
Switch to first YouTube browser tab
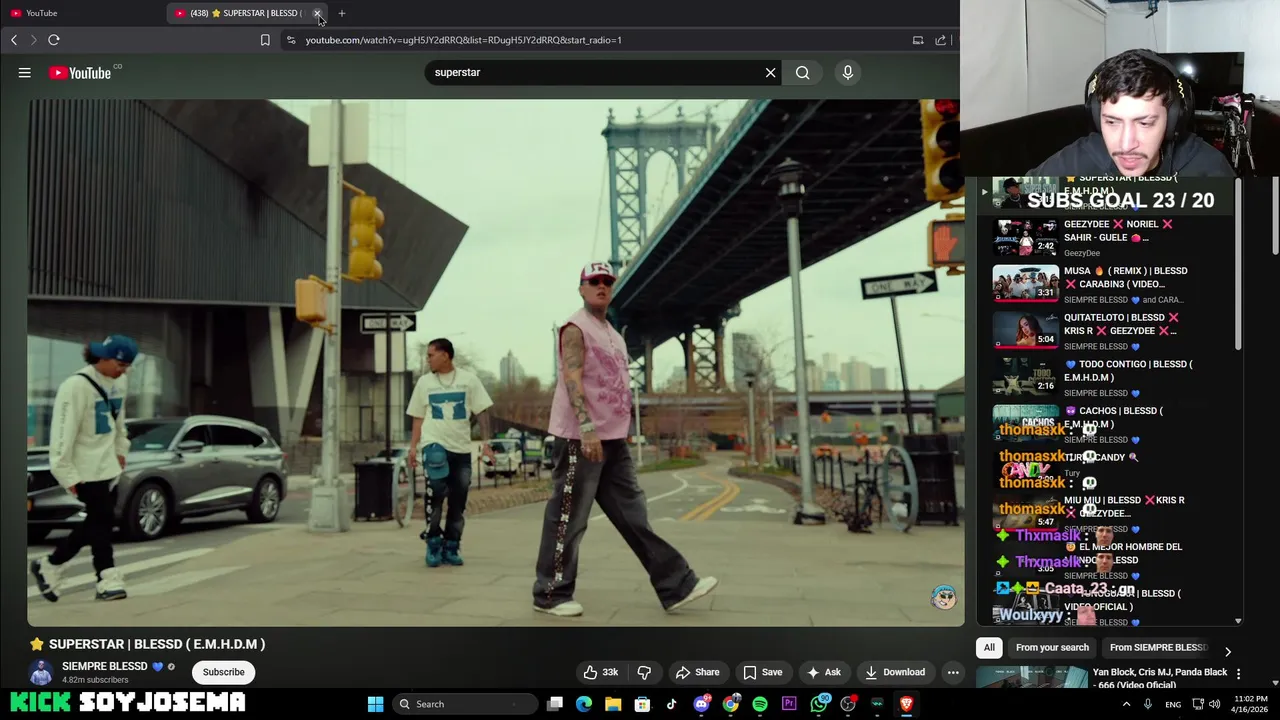pos(82,13)
